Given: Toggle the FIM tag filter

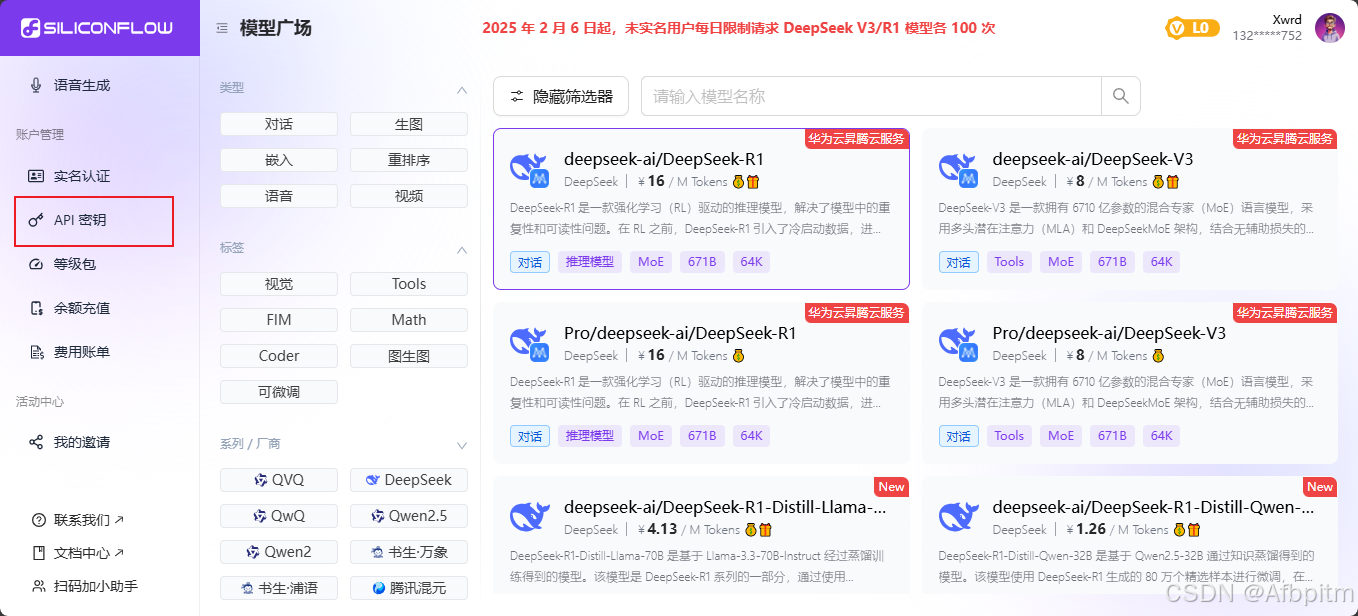Looking at the screenshot, I should pos(279,320).
